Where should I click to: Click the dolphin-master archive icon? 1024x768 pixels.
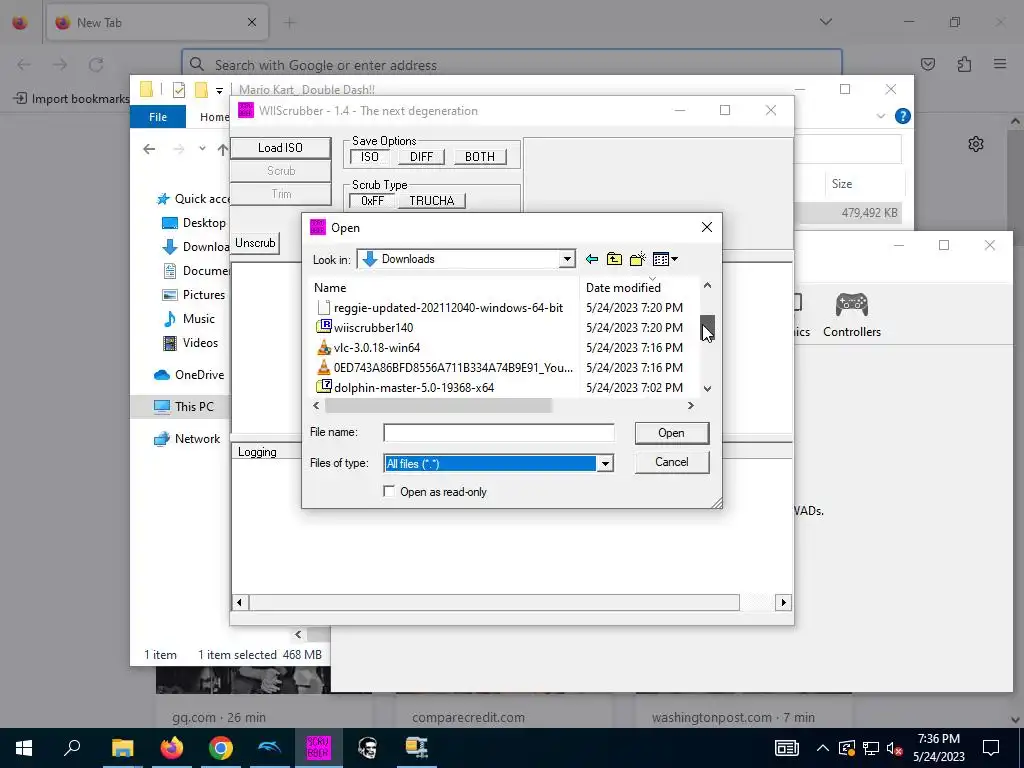pos(324,387)
